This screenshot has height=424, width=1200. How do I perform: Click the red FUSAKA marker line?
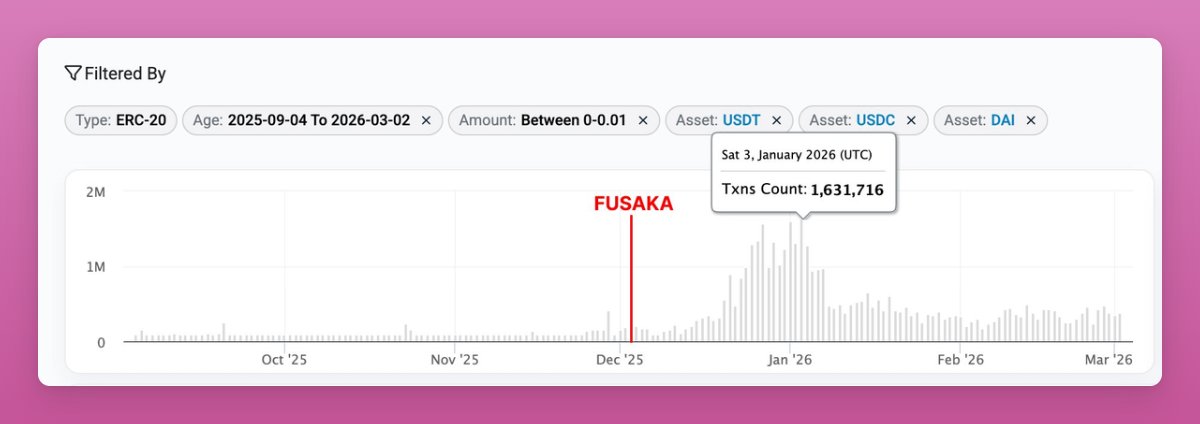tap(631, 280)
